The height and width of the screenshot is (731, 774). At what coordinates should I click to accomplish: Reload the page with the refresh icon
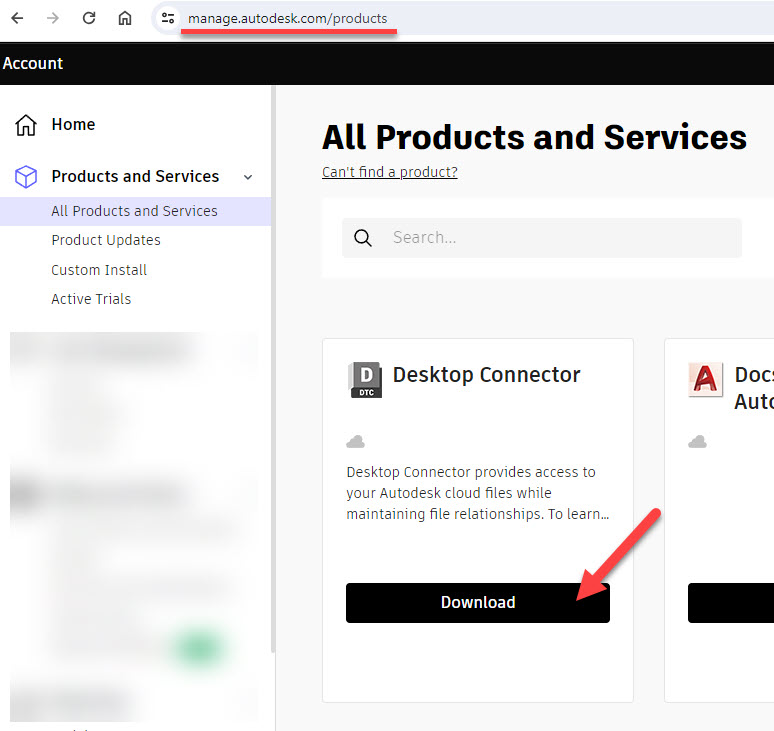(89, 18)
